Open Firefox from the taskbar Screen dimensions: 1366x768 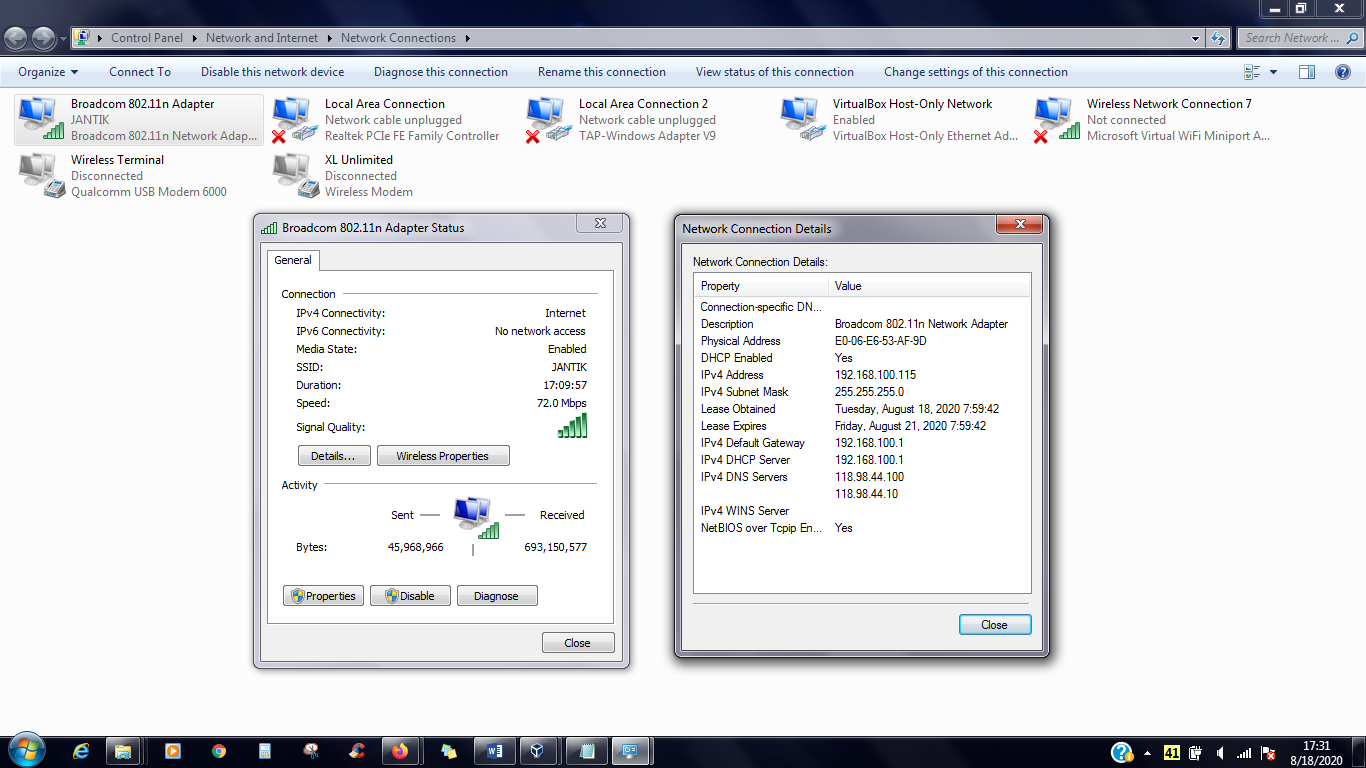click(400, 751)
